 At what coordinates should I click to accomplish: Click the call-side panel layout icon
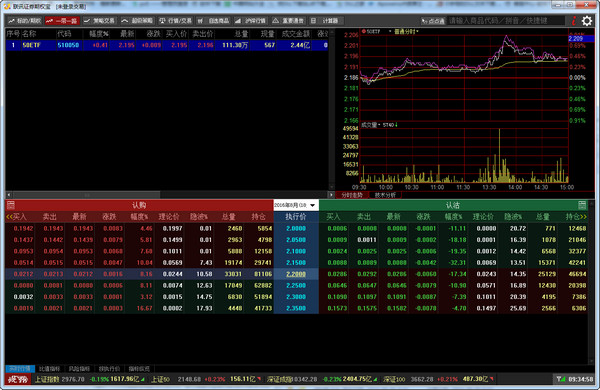(11, 205)
